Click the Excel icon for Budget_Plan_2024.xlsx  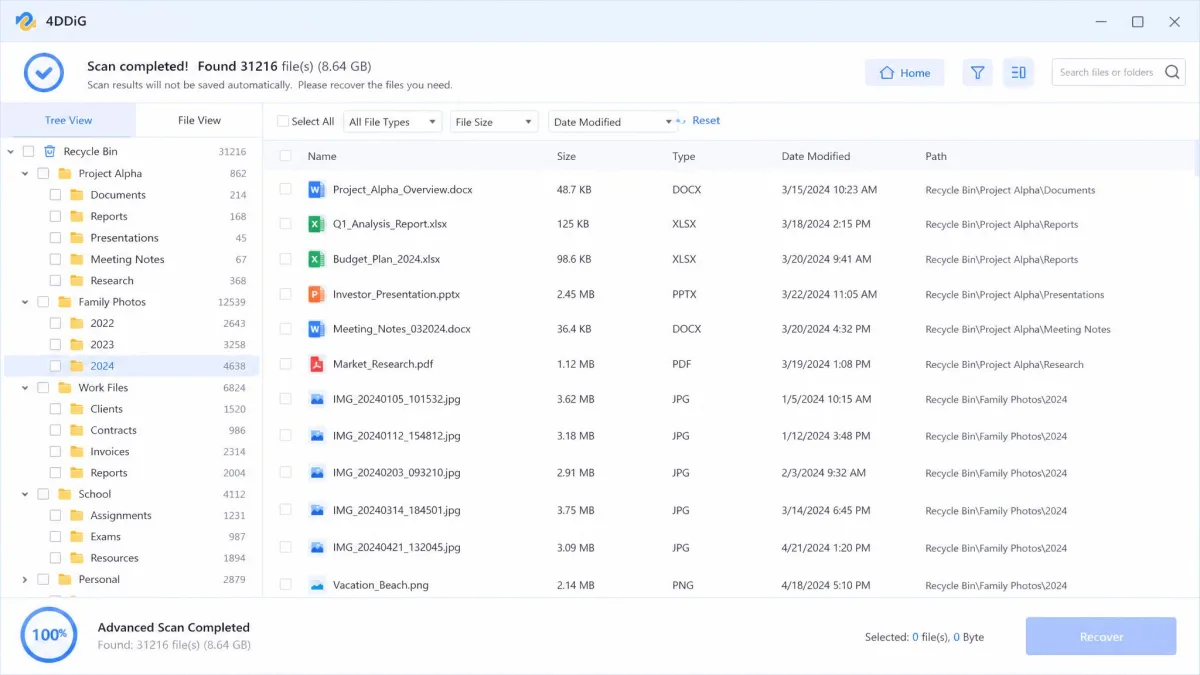tap(316, 259)
